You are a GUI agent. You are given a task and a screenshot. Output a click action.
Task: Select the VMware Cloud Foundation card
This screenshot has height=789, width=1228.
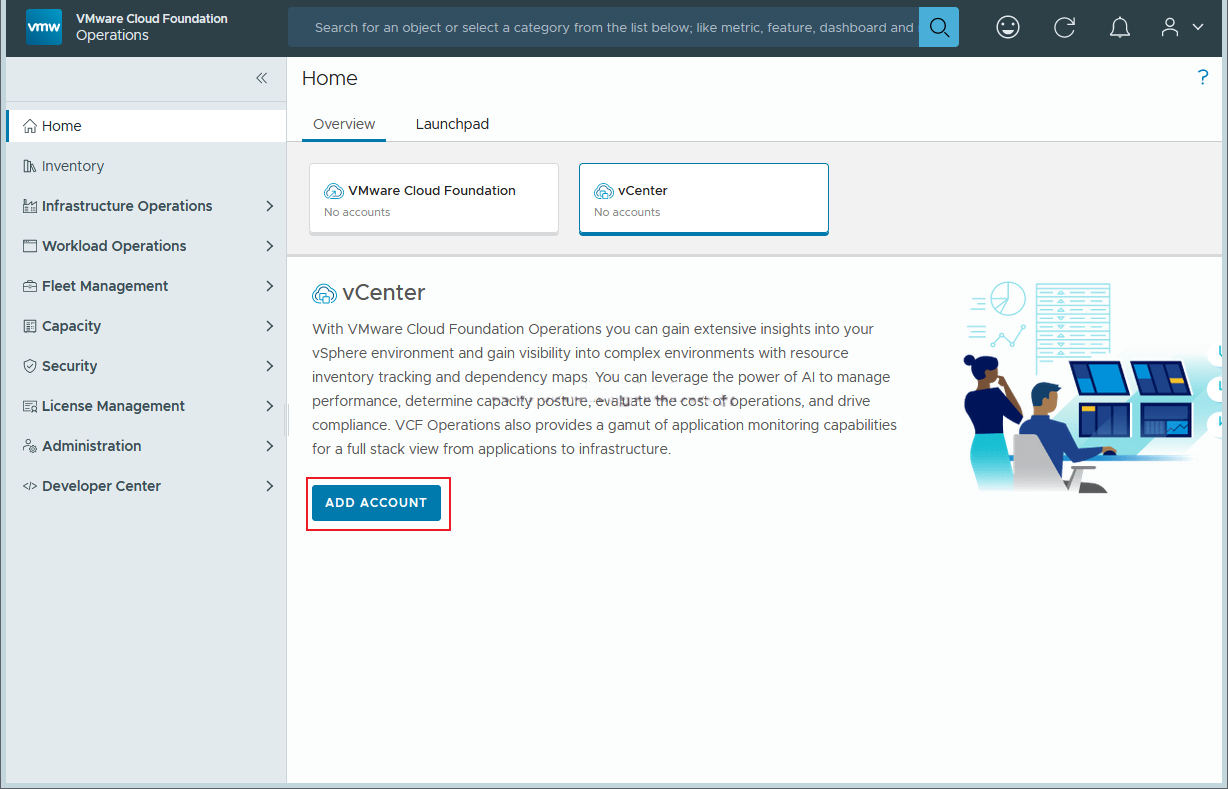click(433, 199)
